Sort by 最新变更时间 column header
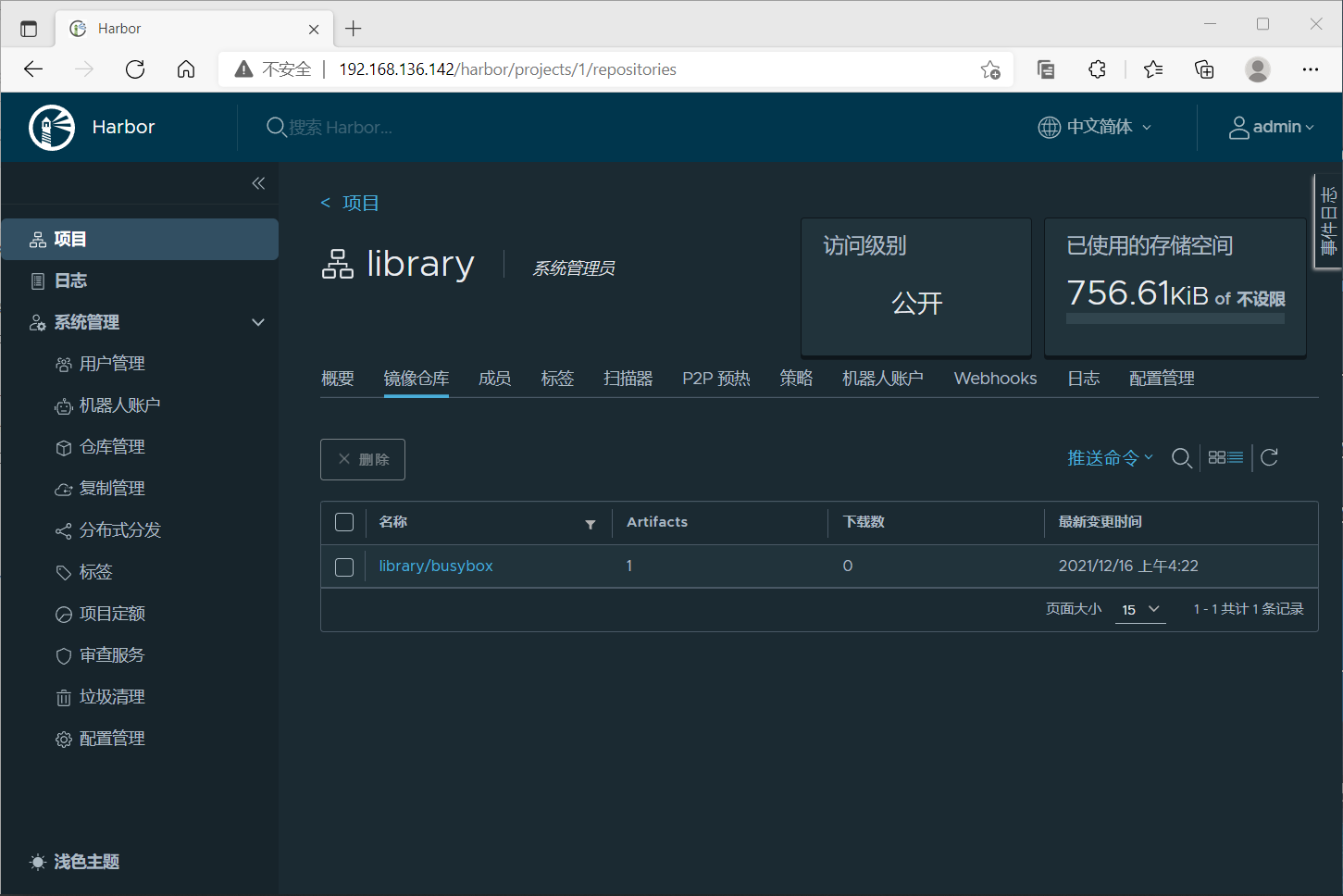The image size is (1343, 896). pos(1101,522)
